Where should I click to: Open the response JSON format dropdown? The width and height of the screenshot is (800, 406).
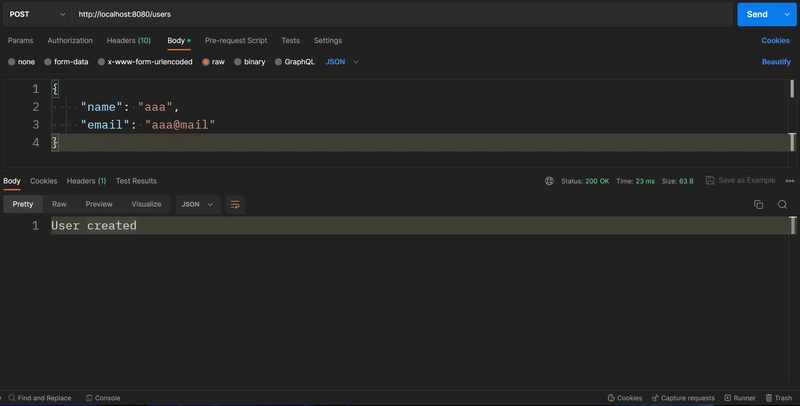pos(198,205)
